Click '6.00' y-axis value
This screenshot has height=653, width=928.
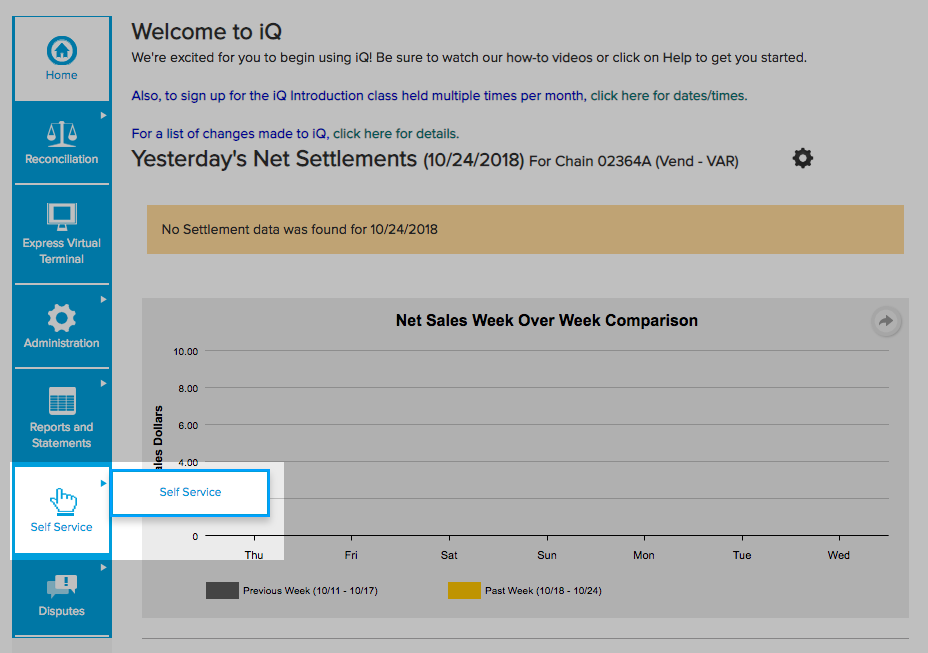pos(188,426)
